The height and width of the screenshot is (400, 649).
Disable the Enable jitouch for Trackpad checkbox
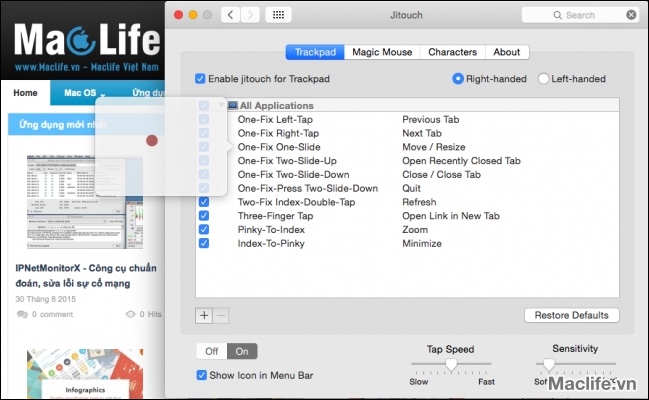coord(201,79)
